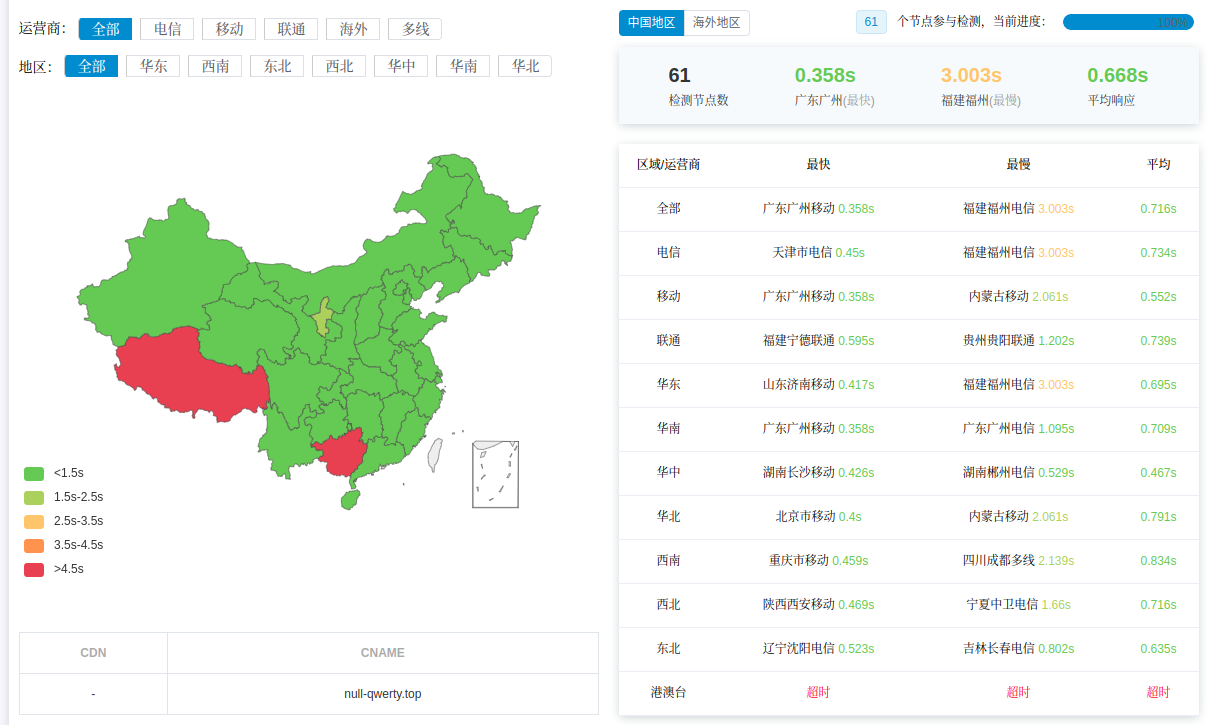Screen dimensions: 1209x725
Task: Toggle the green <1.5s legend swatch
Action: point(34,473)
